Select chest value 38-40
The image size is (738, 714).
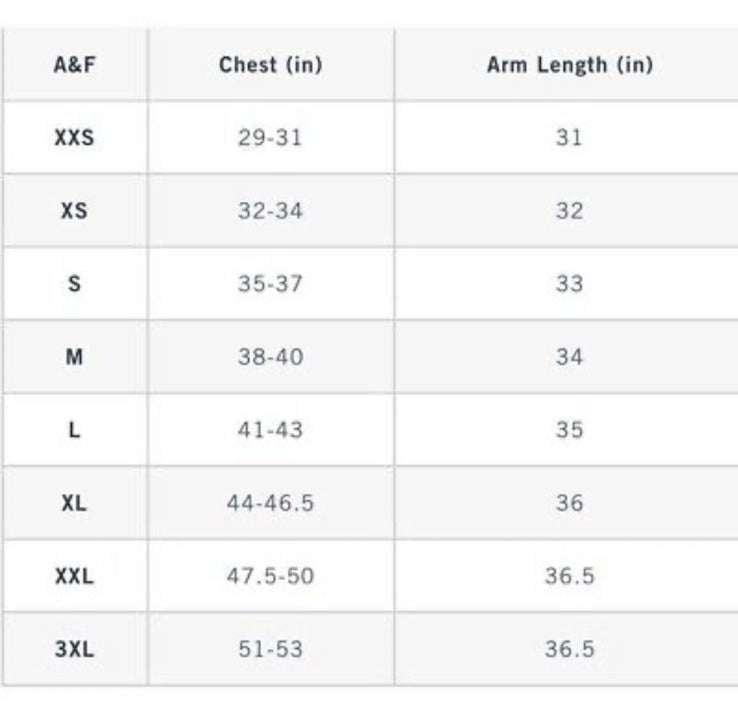pyautogui.click(x=271, y=357)
